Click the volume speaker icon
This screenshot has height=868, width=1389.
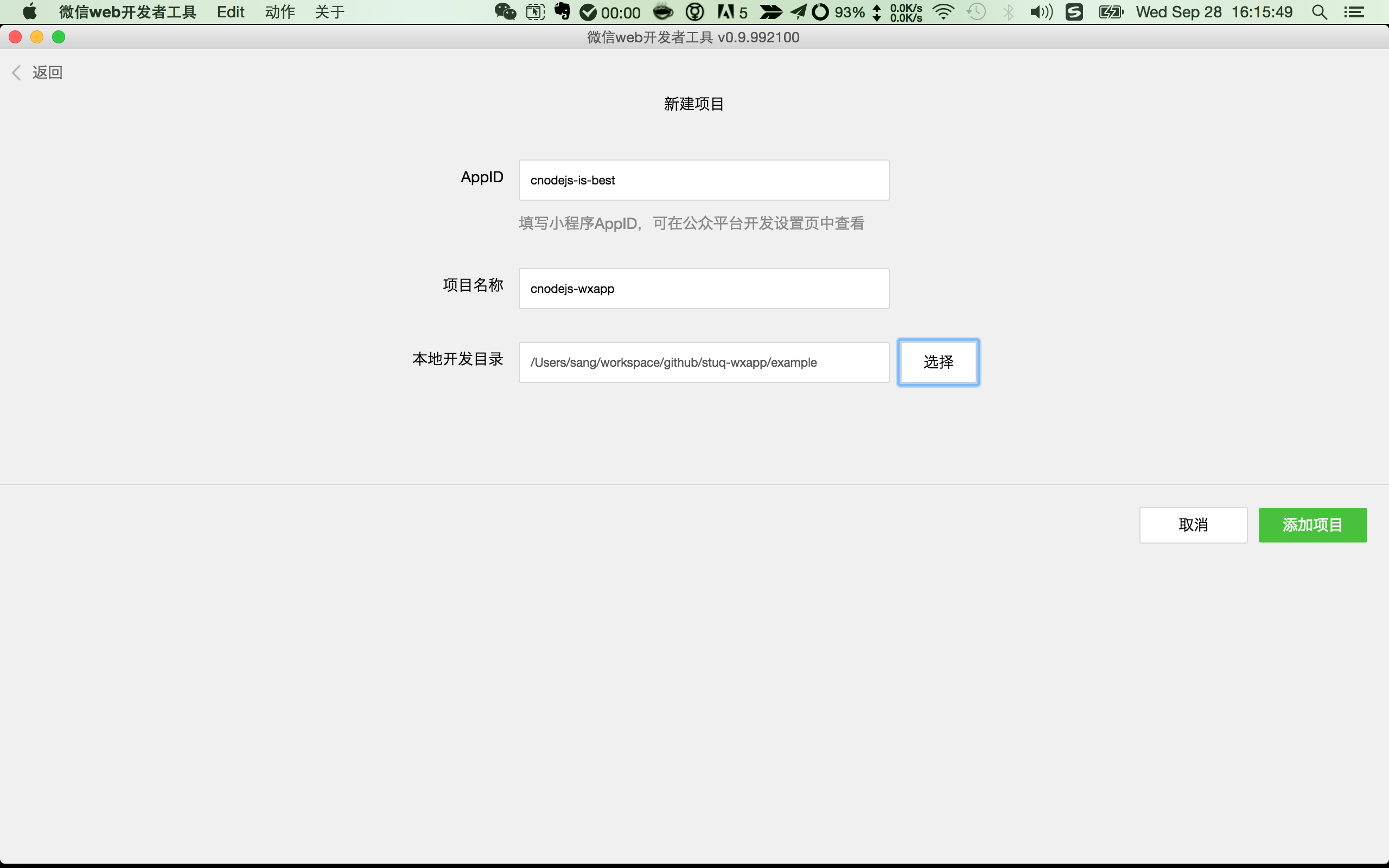coord(1041,12)
